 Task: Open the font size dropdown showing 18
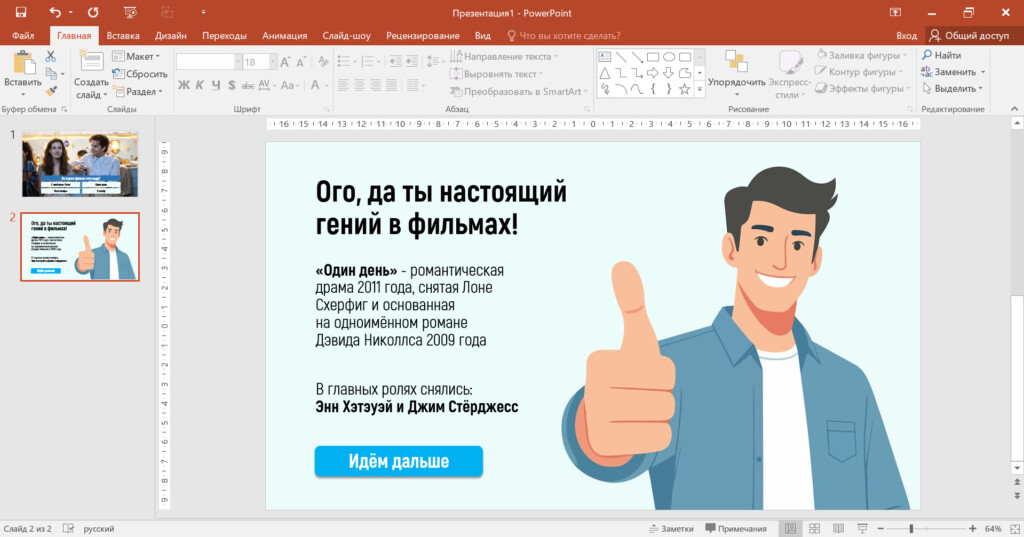(x=273, y=62)
